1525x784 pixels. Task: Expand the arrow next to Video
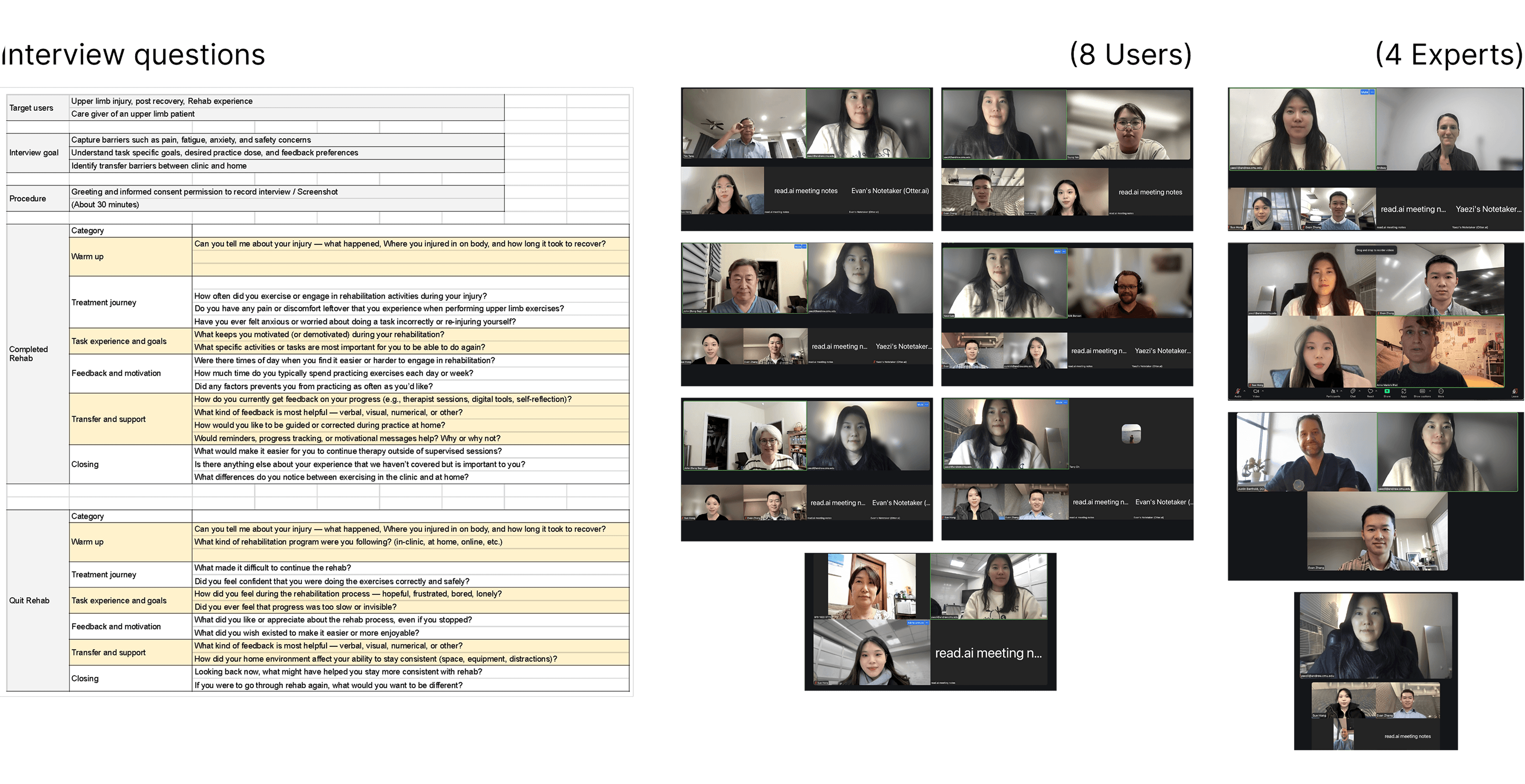click(x=1263, y=392)
